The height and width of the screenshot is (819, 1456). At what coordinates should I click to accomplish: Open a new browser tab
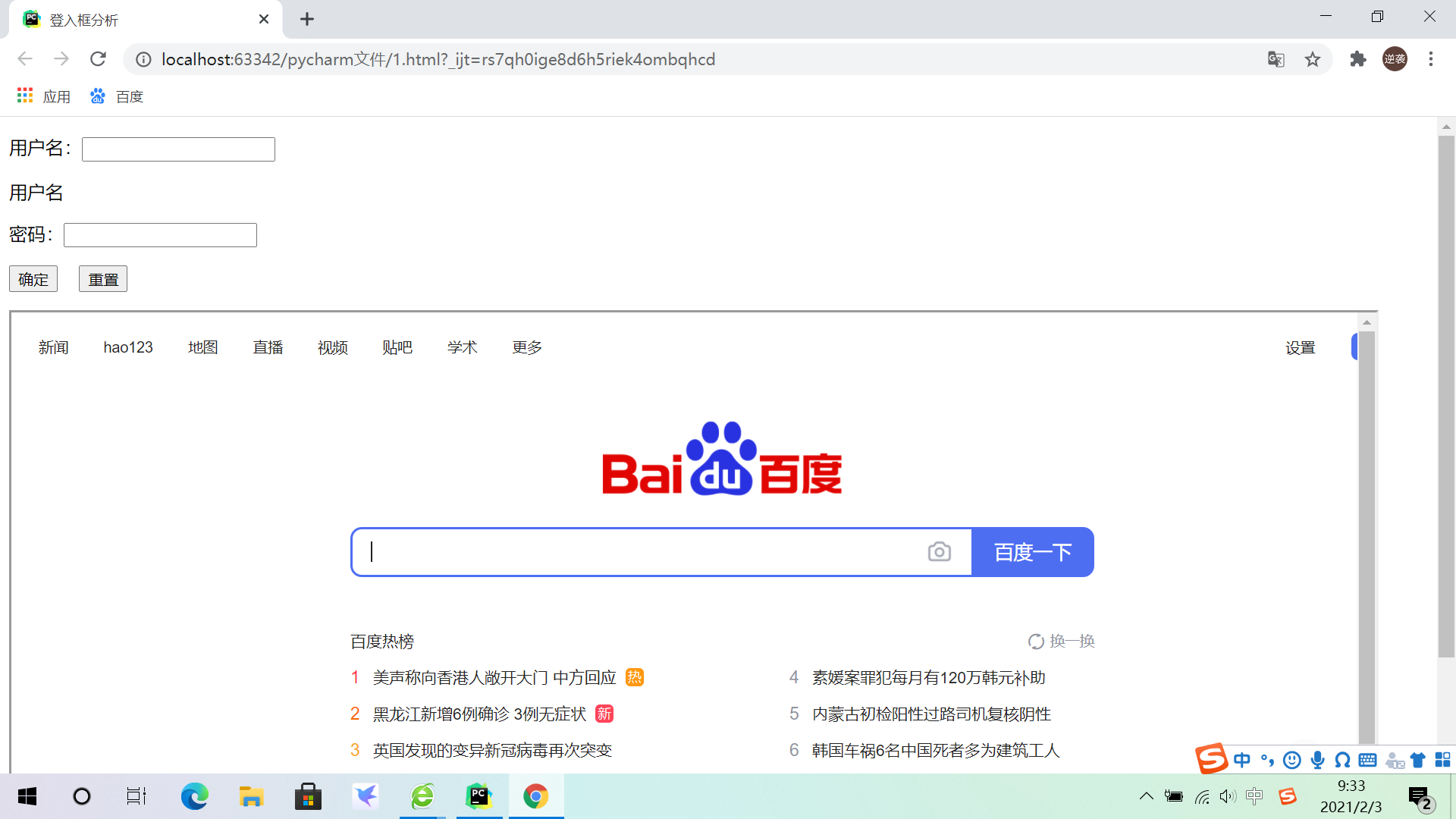pos(307,19)
